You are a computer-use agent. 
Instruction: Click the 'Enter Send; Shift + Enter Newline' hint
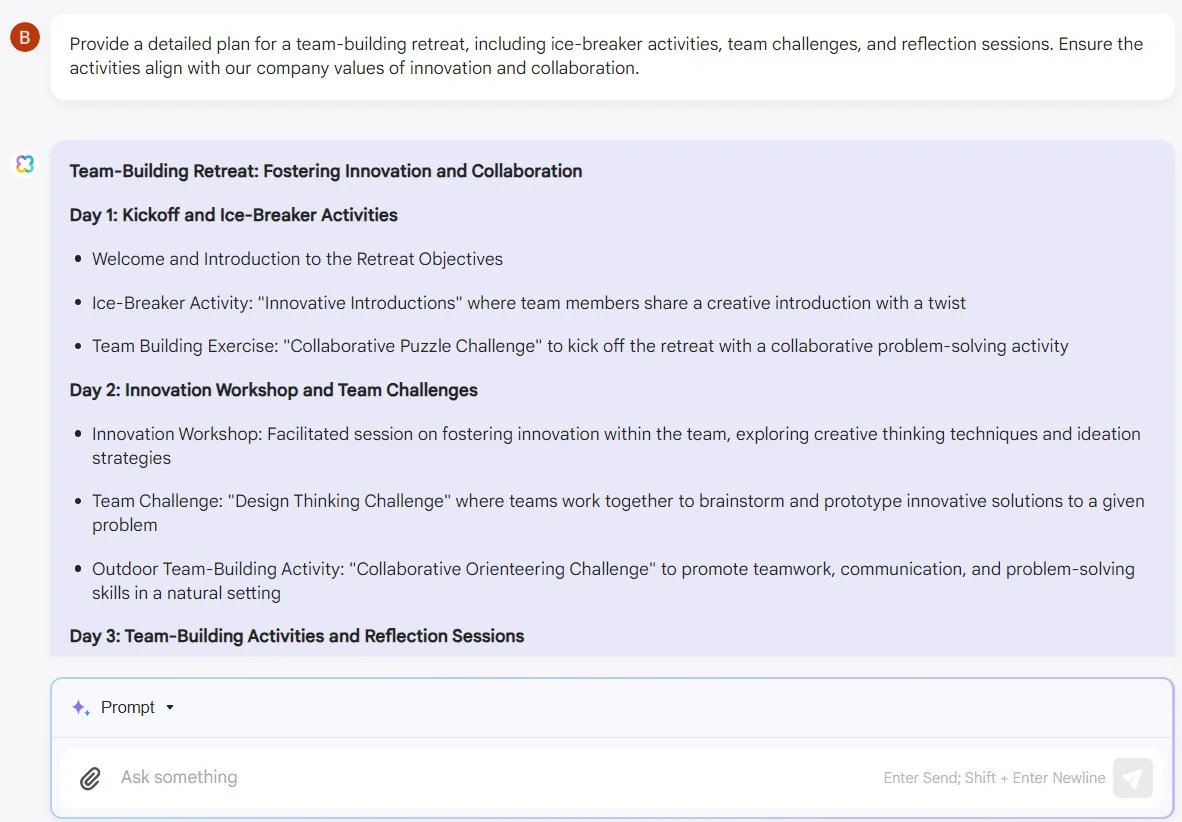[994, 778]
